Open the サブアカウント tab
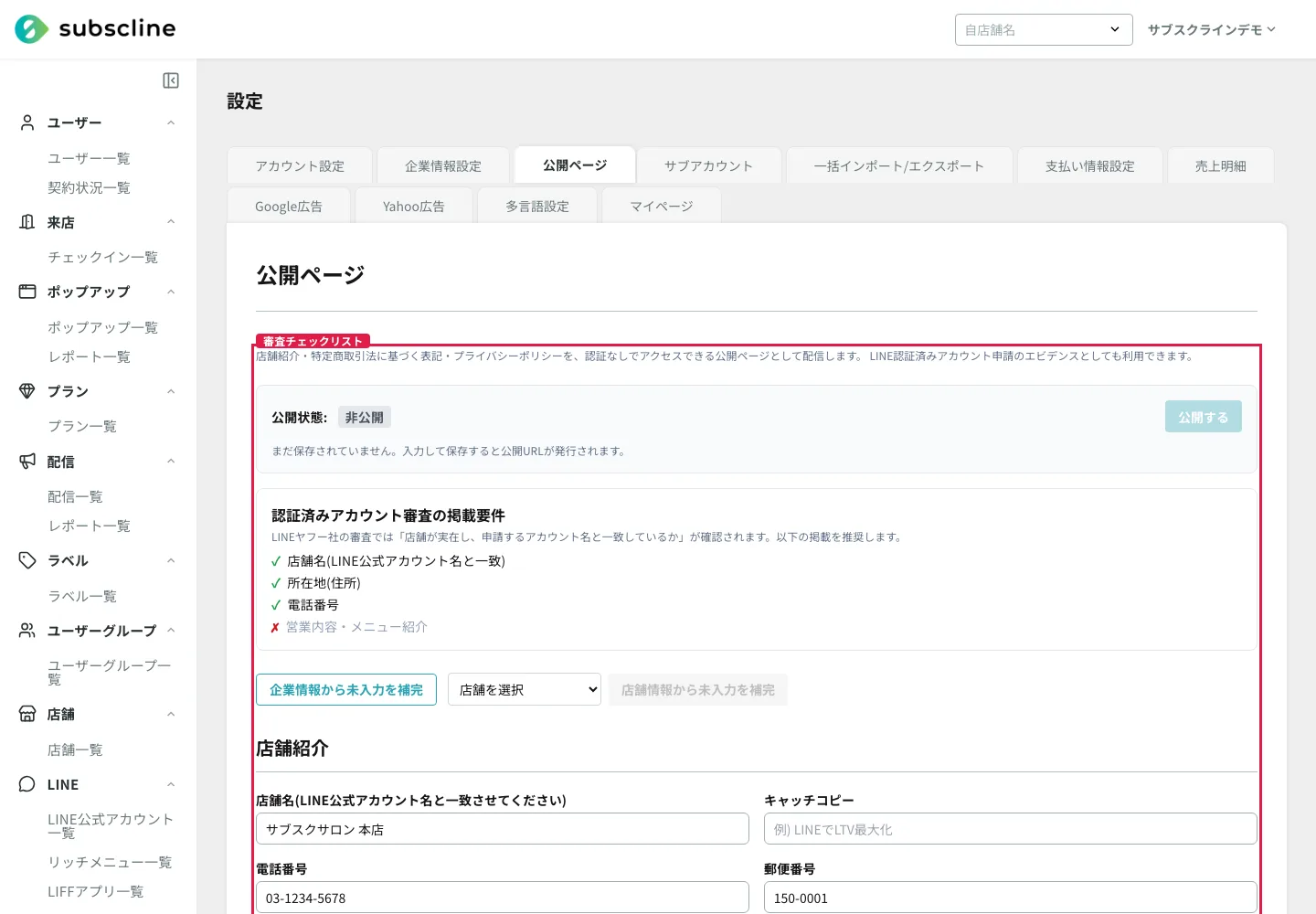 (x=709, y=165)
